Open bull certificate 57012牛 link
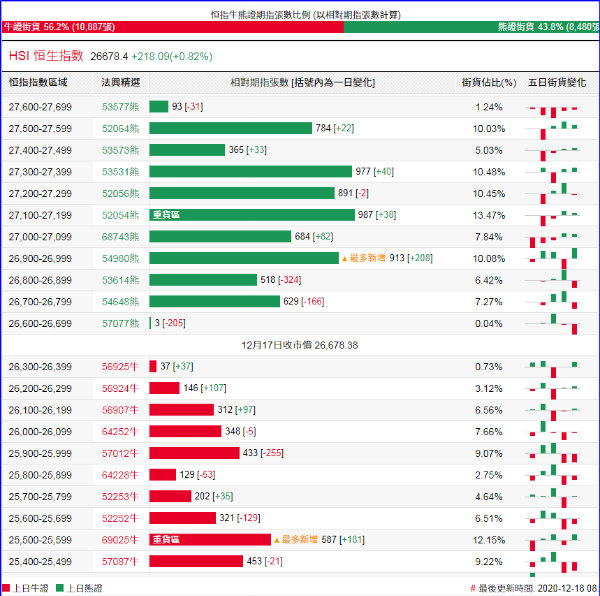Viewport: 600px width, 596px height. click(x=119, y=453)
